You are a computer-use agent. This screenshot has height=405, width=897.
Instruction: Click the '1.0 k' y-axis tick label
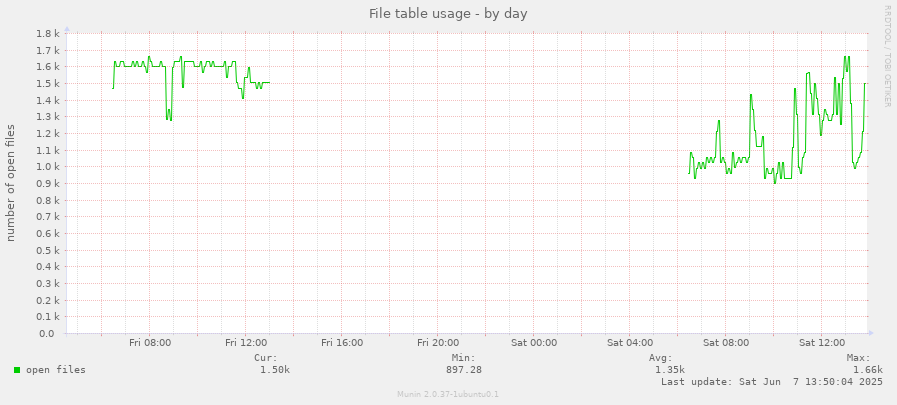click(x=49, y=167)
